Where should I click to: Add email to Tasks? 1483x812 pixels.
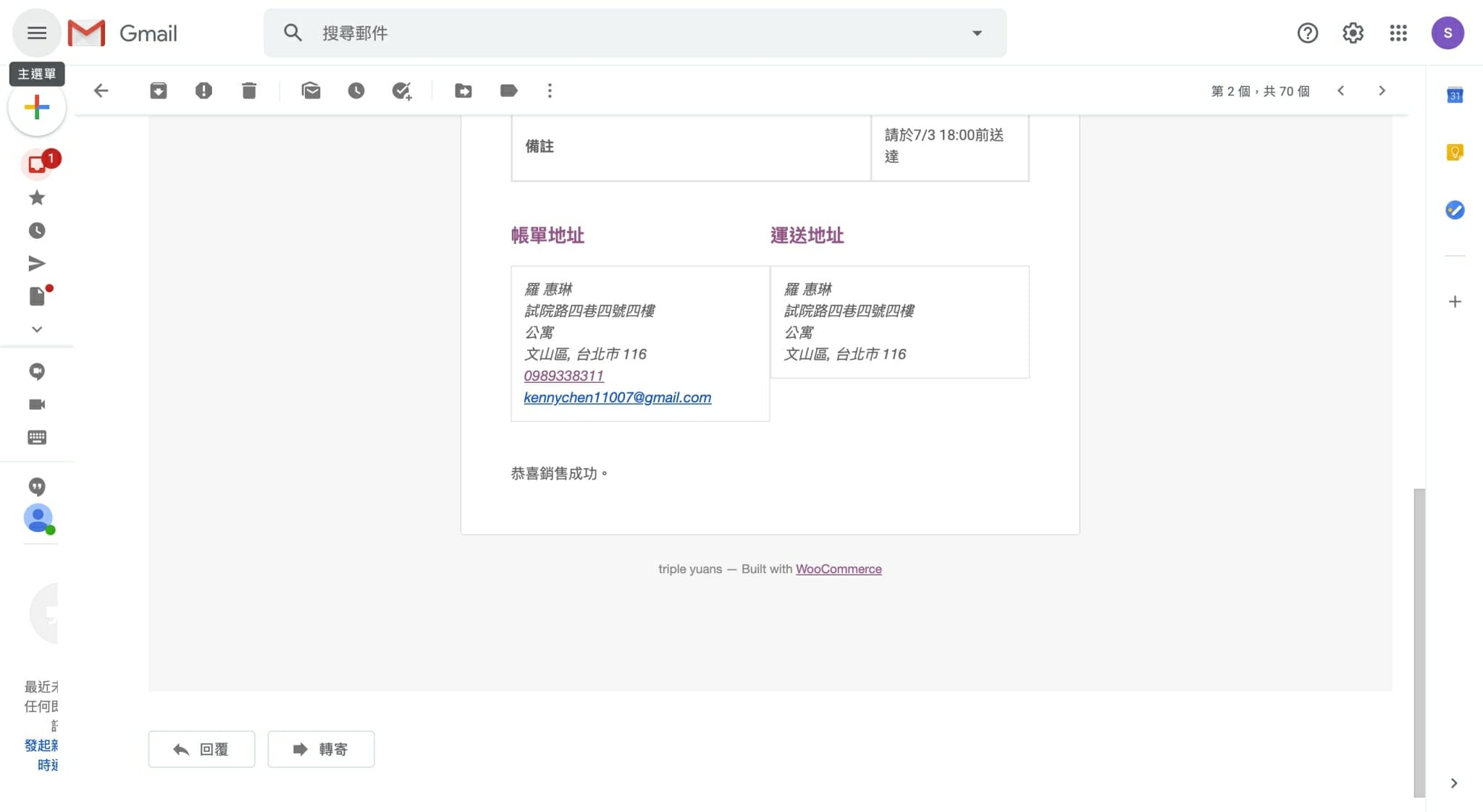401,90
